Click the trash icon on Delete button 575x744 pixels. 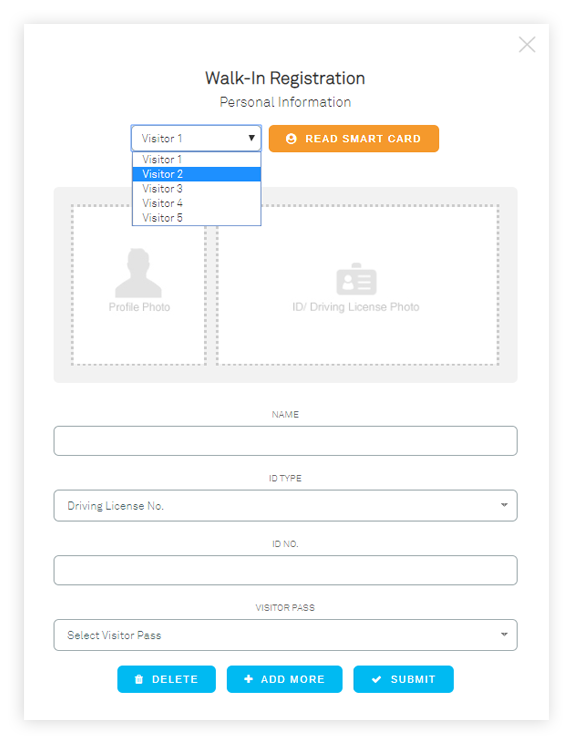(139, 679)
